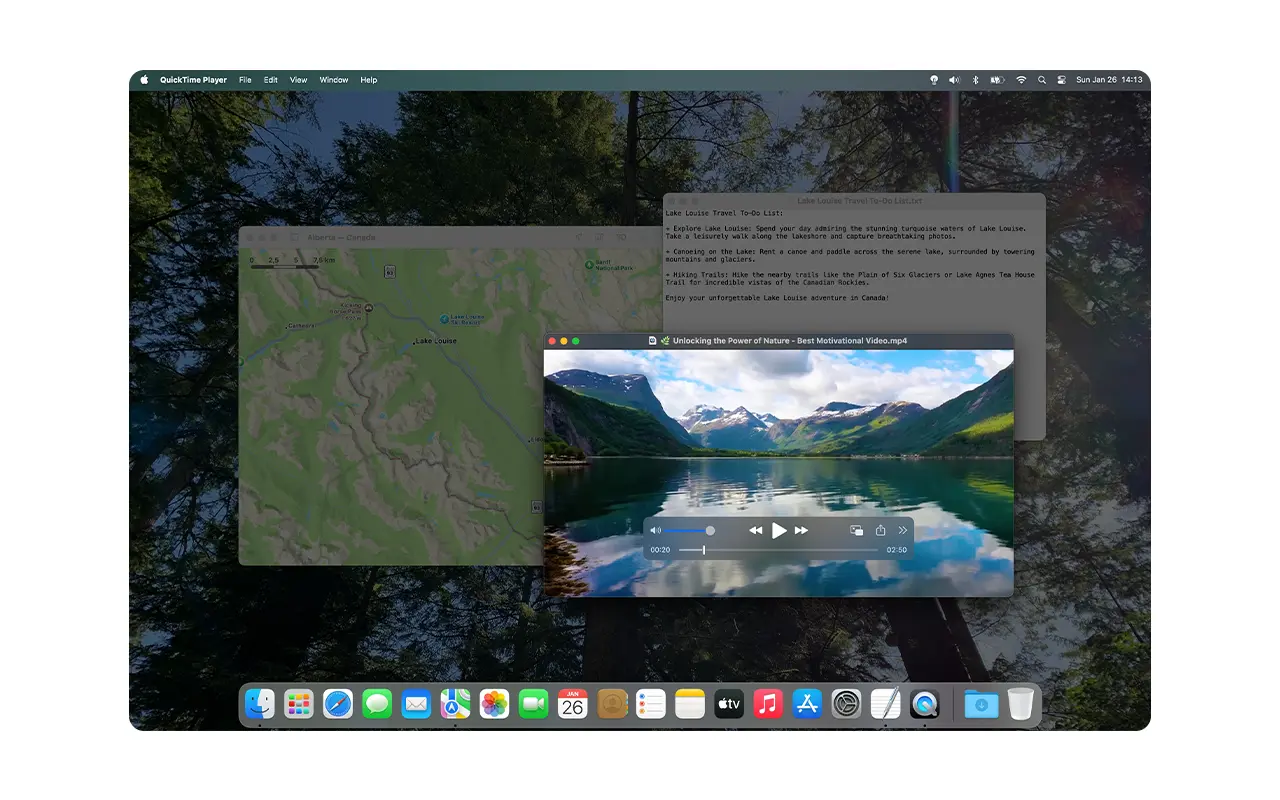The width and height of the screenshot is (1280, 800).
Task: Open Mail from the Dock
Action: (x=416, y=704)
